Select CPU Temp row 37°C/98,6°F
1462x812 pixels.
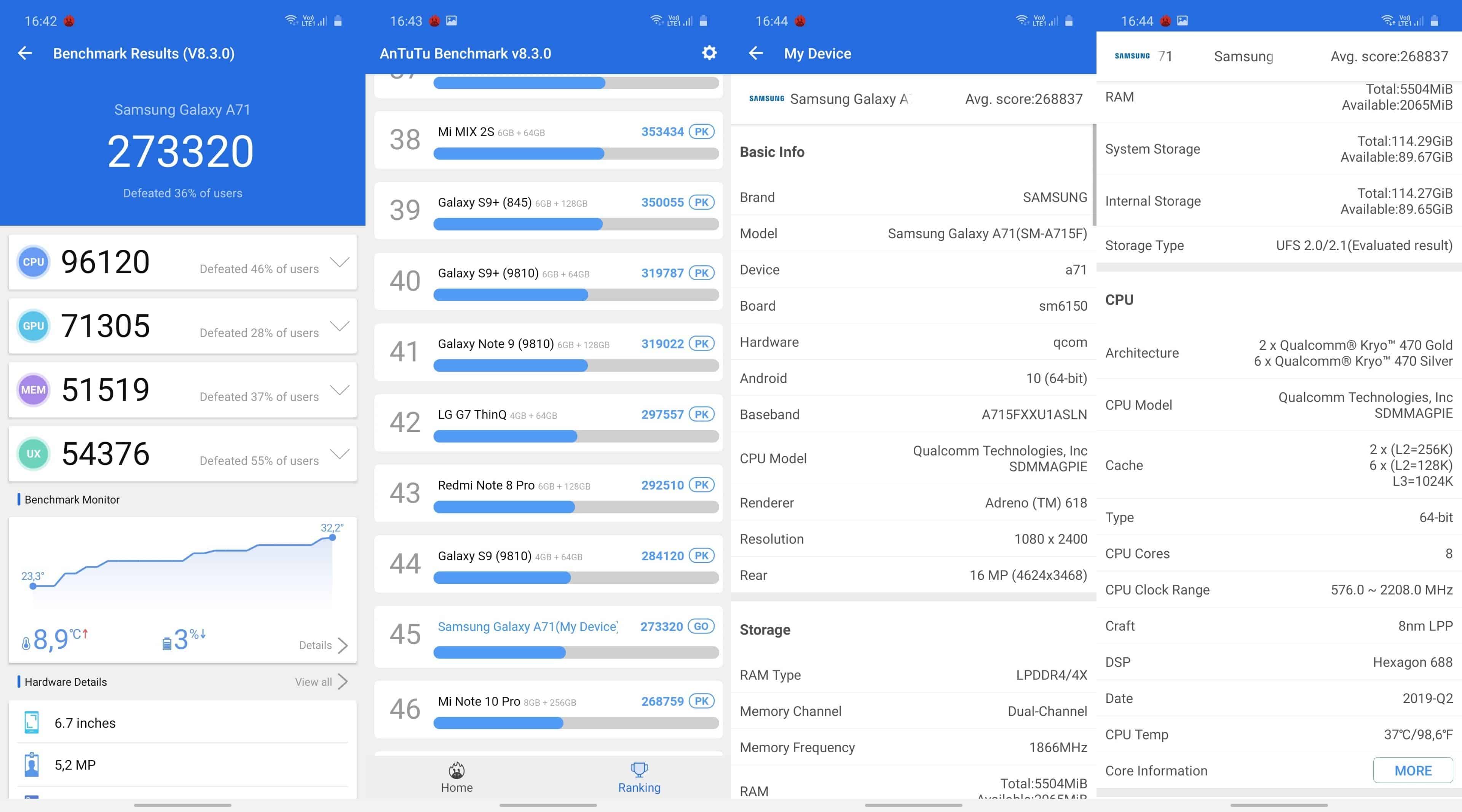click(x=1279, y=734)
